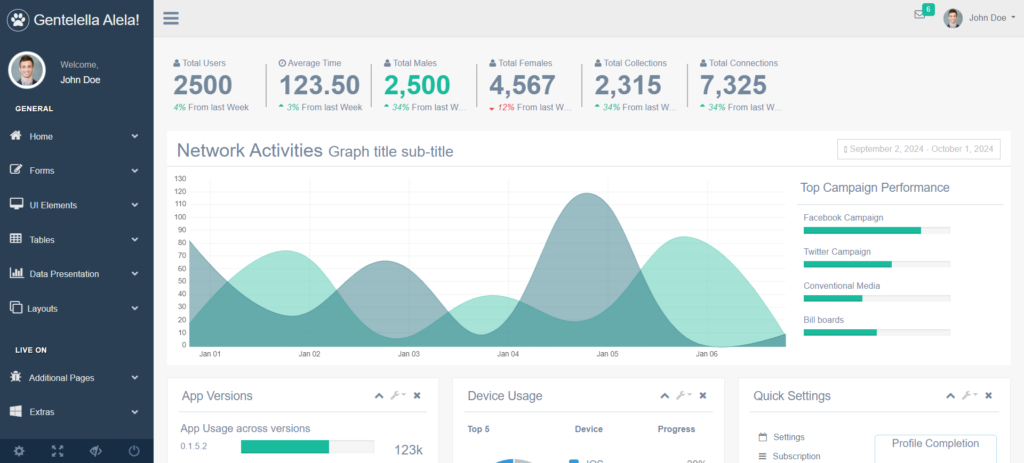Enter fullscreen from the sidebar footer

[x=57, y=451]
